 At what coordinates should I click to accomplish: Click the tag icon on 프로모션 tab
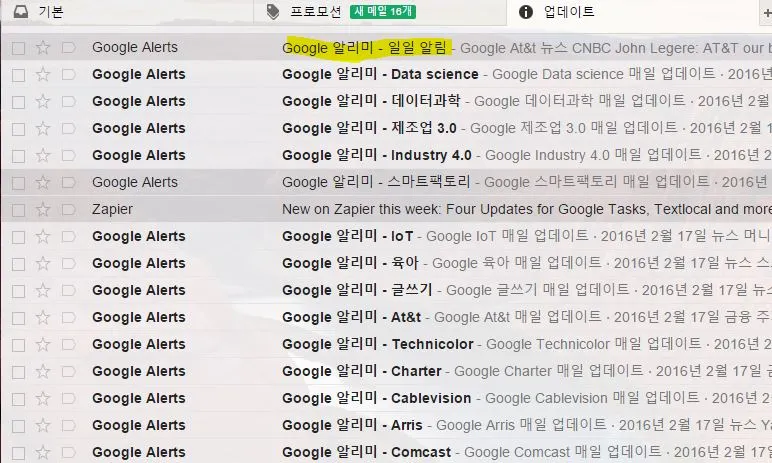tap(273, 12)
